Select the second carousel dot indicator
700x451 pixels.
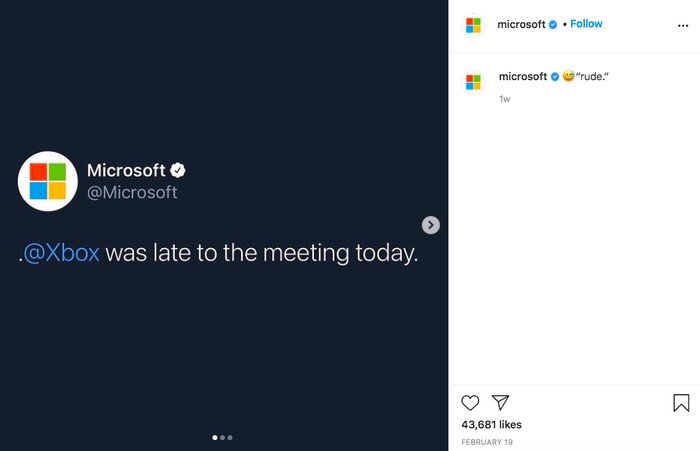(222, 438)
